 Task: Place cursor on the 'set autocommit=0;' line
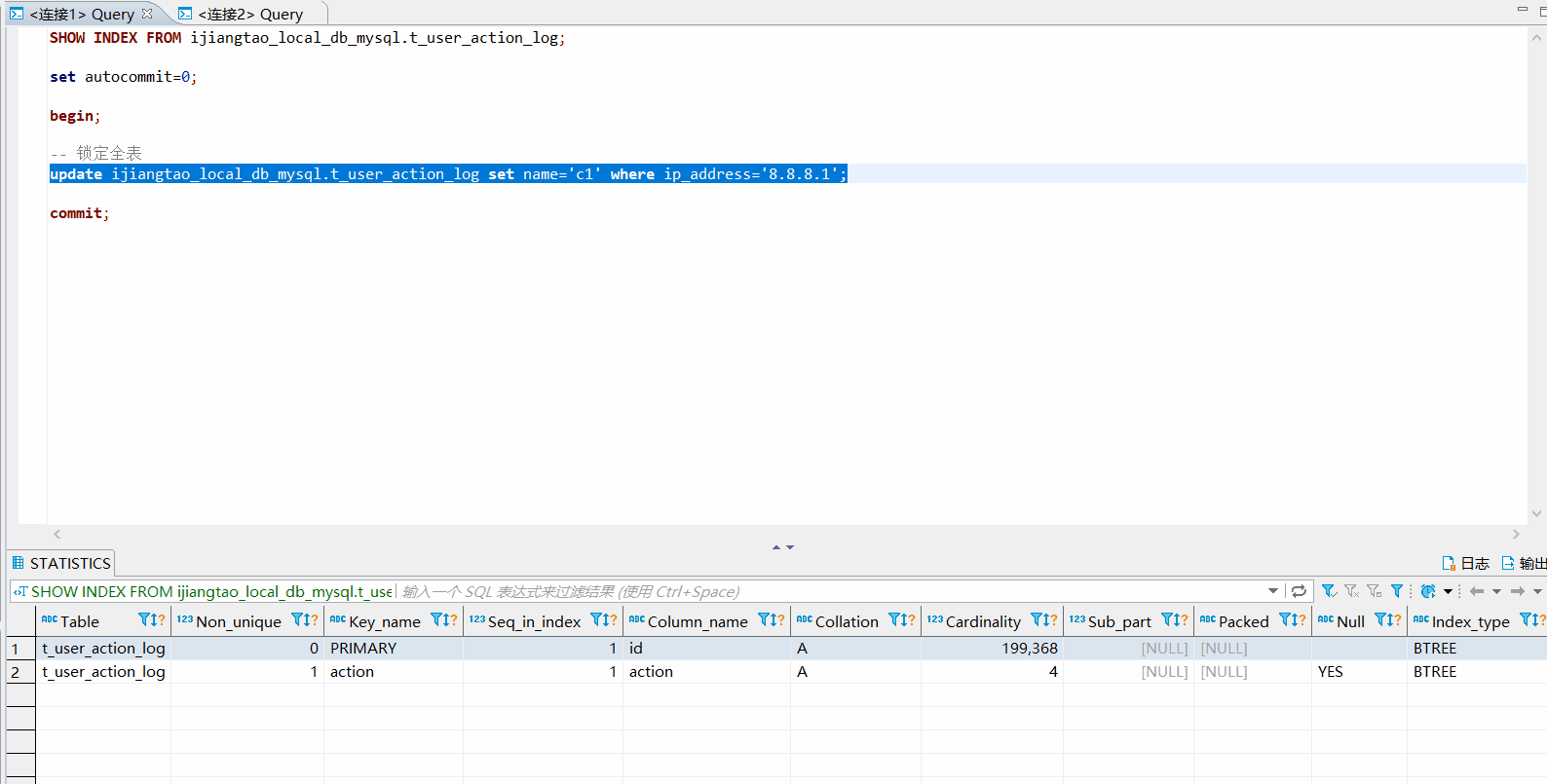(x=124, y=77)
